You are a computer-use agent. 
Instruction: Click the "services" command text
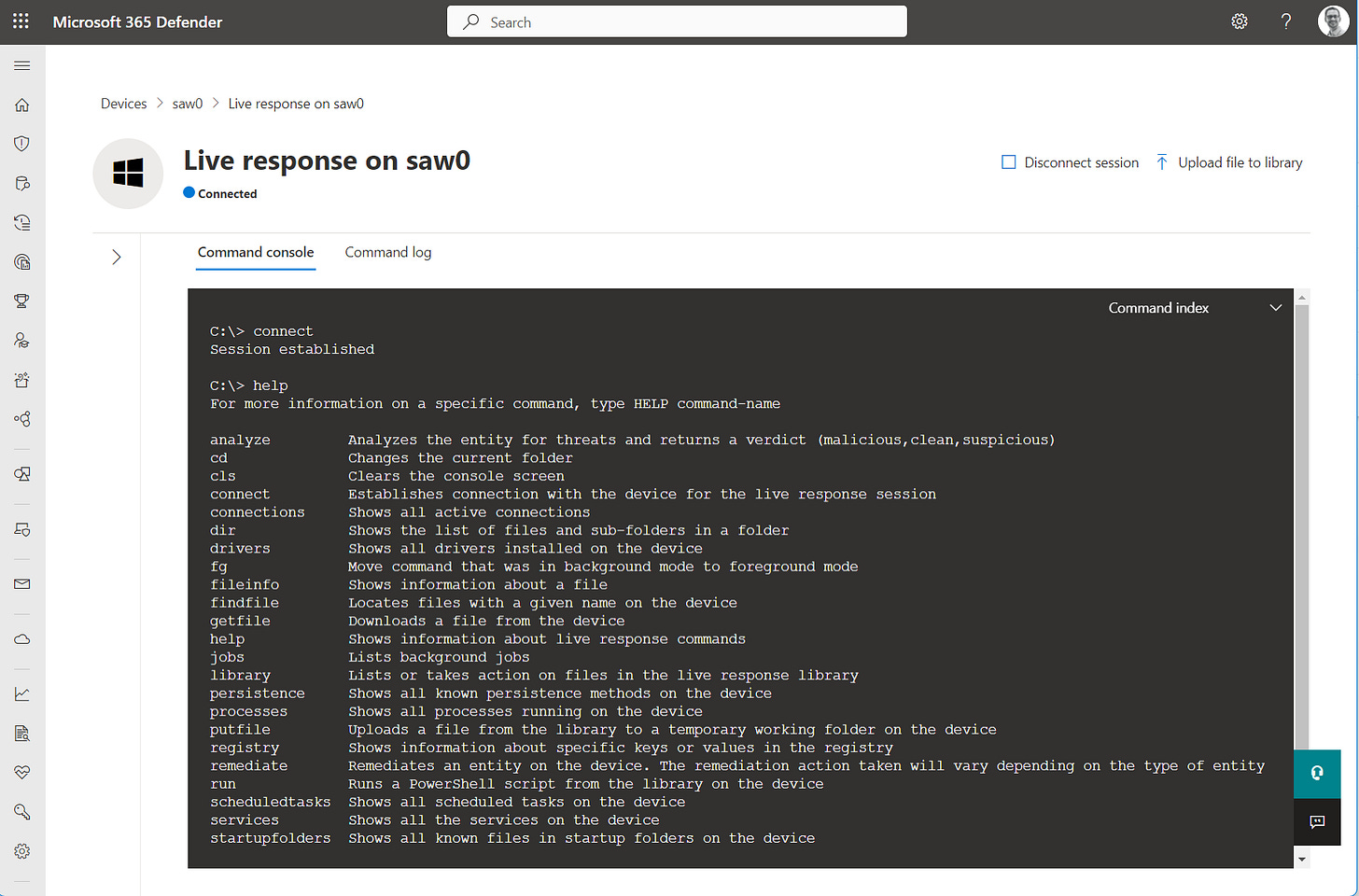pos(245,820)
